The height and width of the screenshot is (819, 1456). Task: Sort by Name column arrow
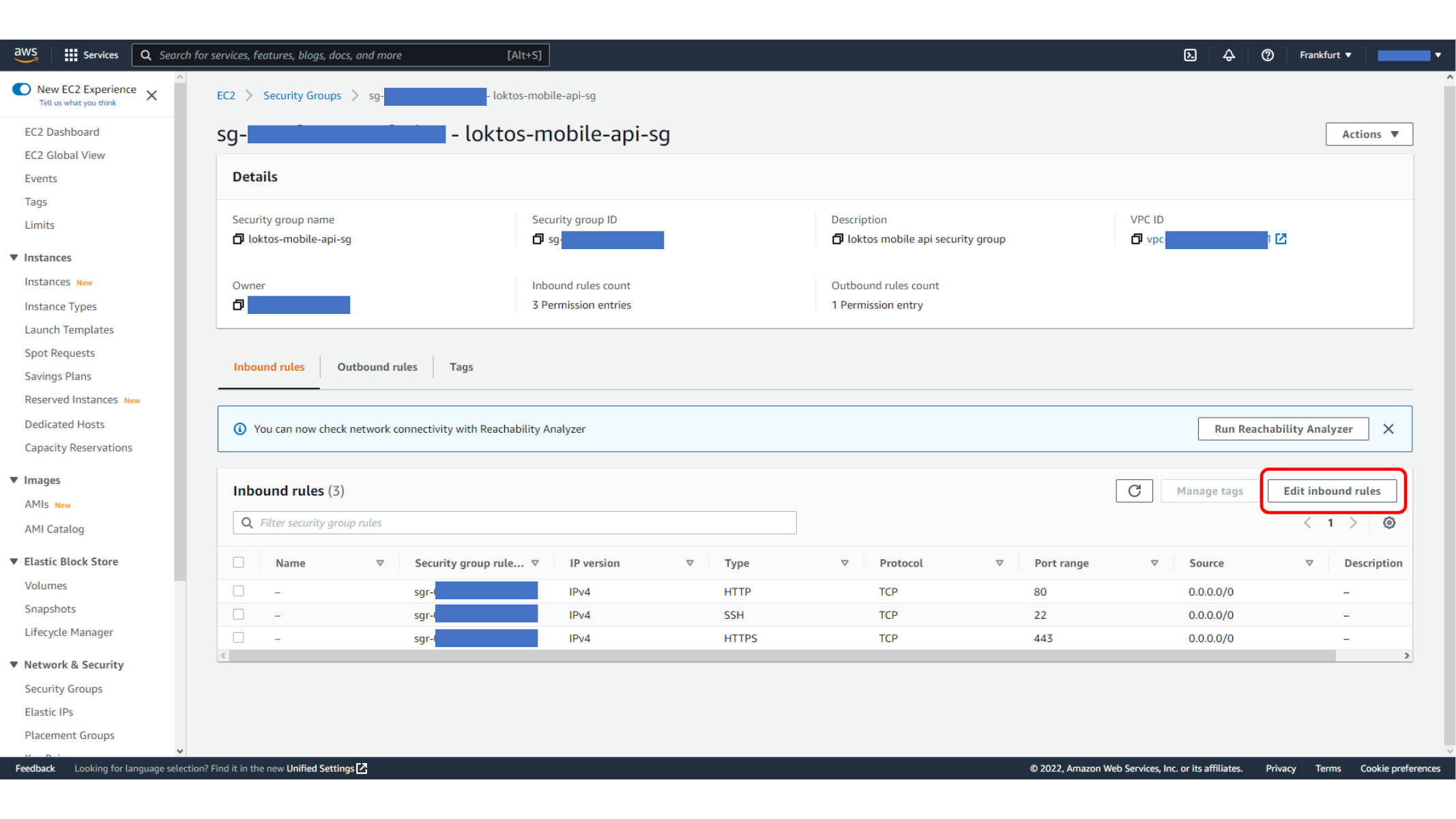pyautogui.click(x=380, y=563)
